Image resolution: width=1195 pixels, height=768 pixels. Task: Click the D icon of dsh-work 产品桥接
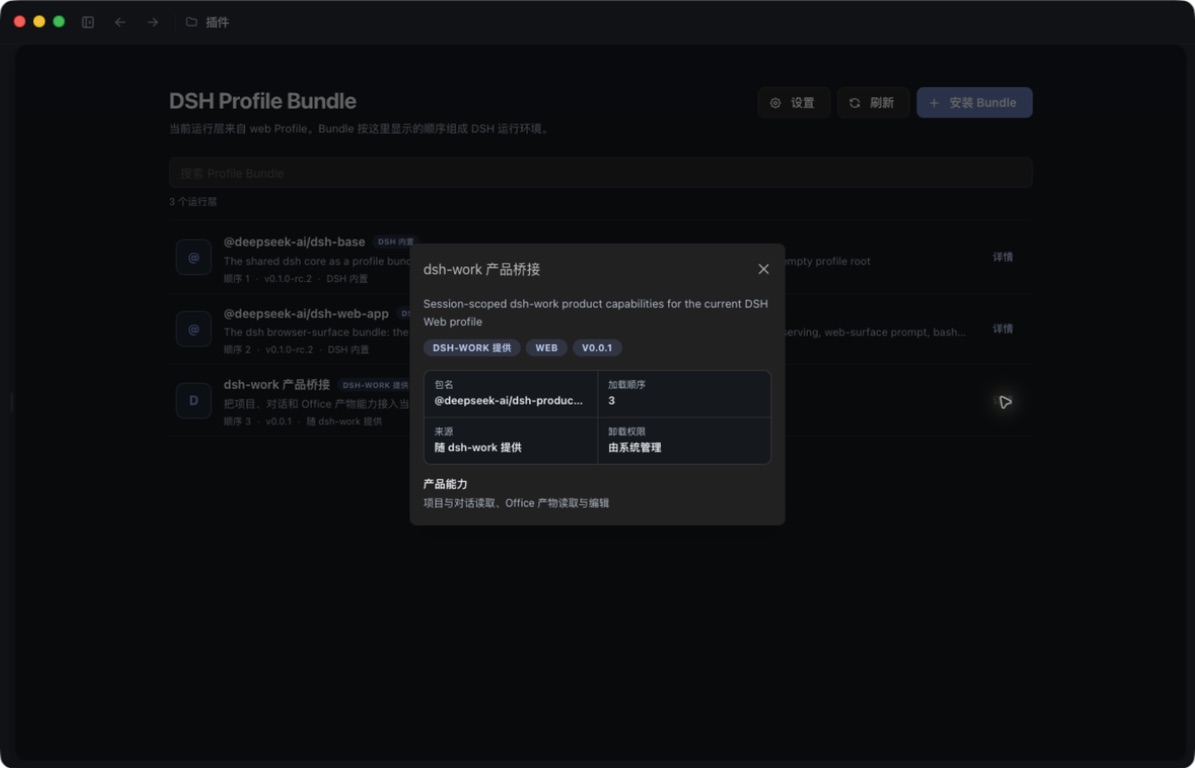coord(194,401)
